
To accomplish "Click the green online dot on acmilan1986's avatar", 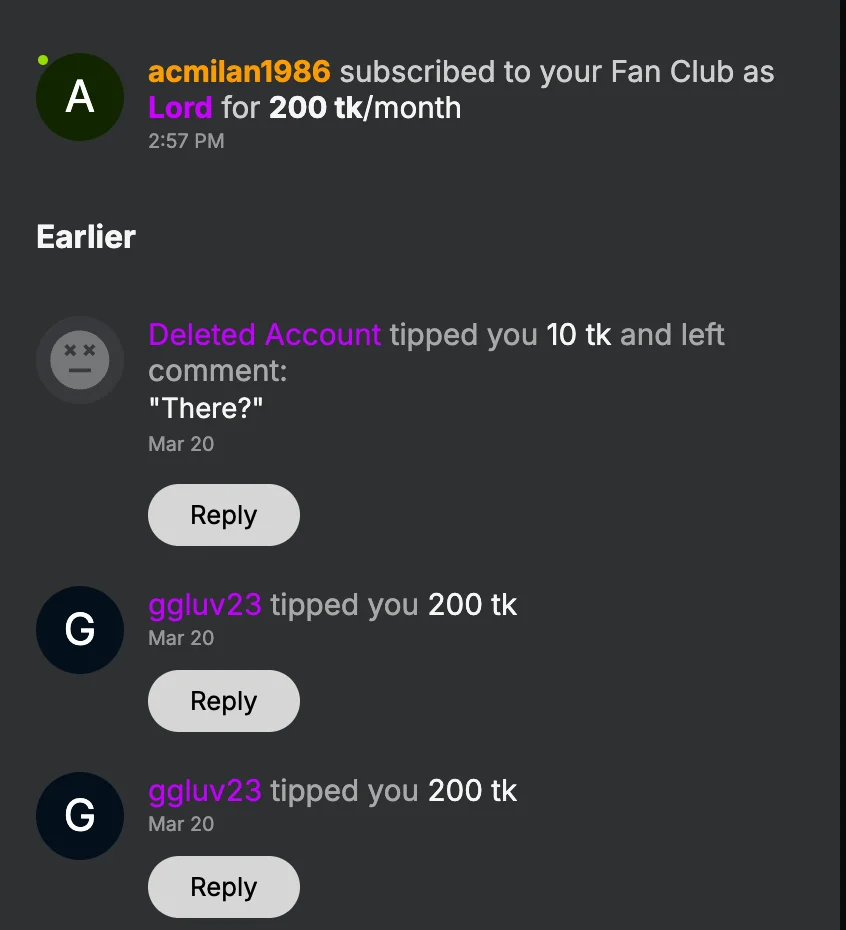I will pos(43,60).
